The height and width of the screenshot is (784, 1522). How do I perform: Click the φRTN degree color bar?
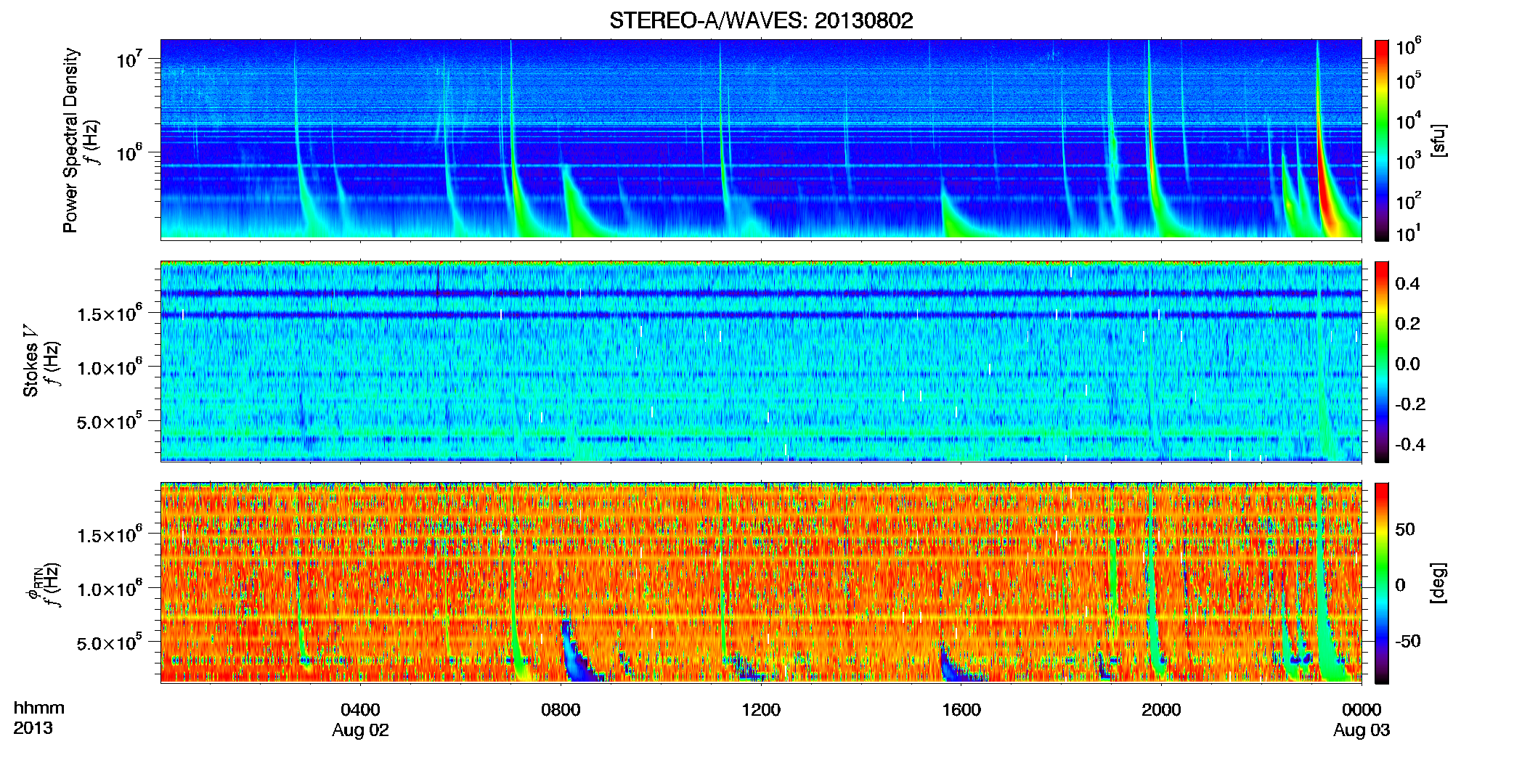(1382, 583)
